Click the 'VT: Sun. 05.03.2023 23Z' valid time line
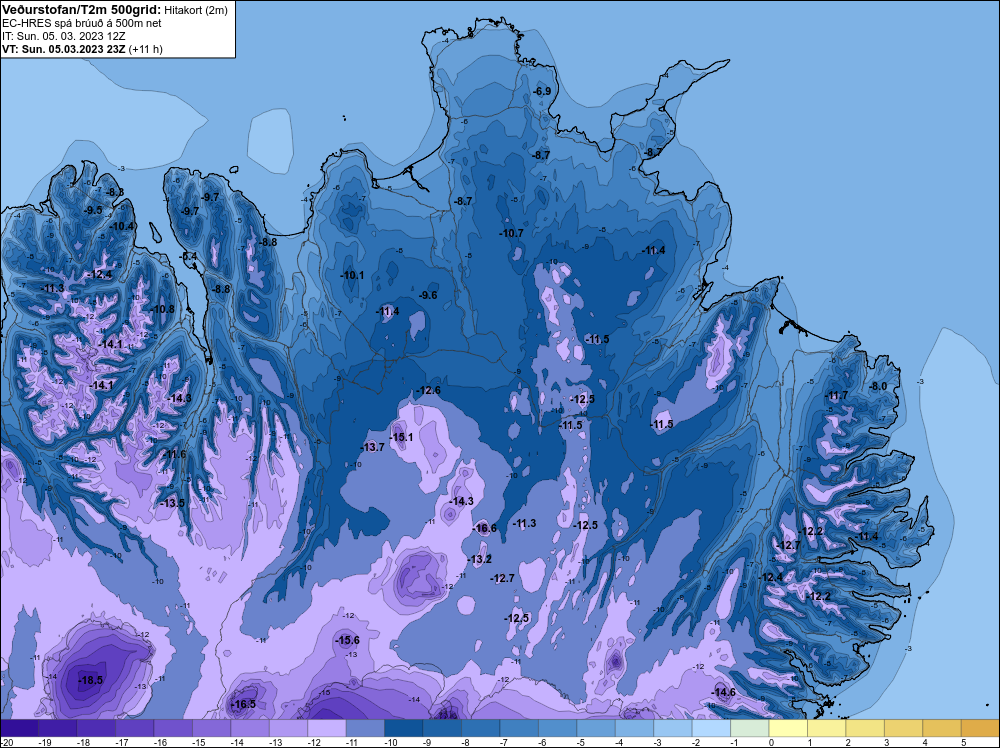The height and width of the screenshot is (748, 1000). coord(64,49)
